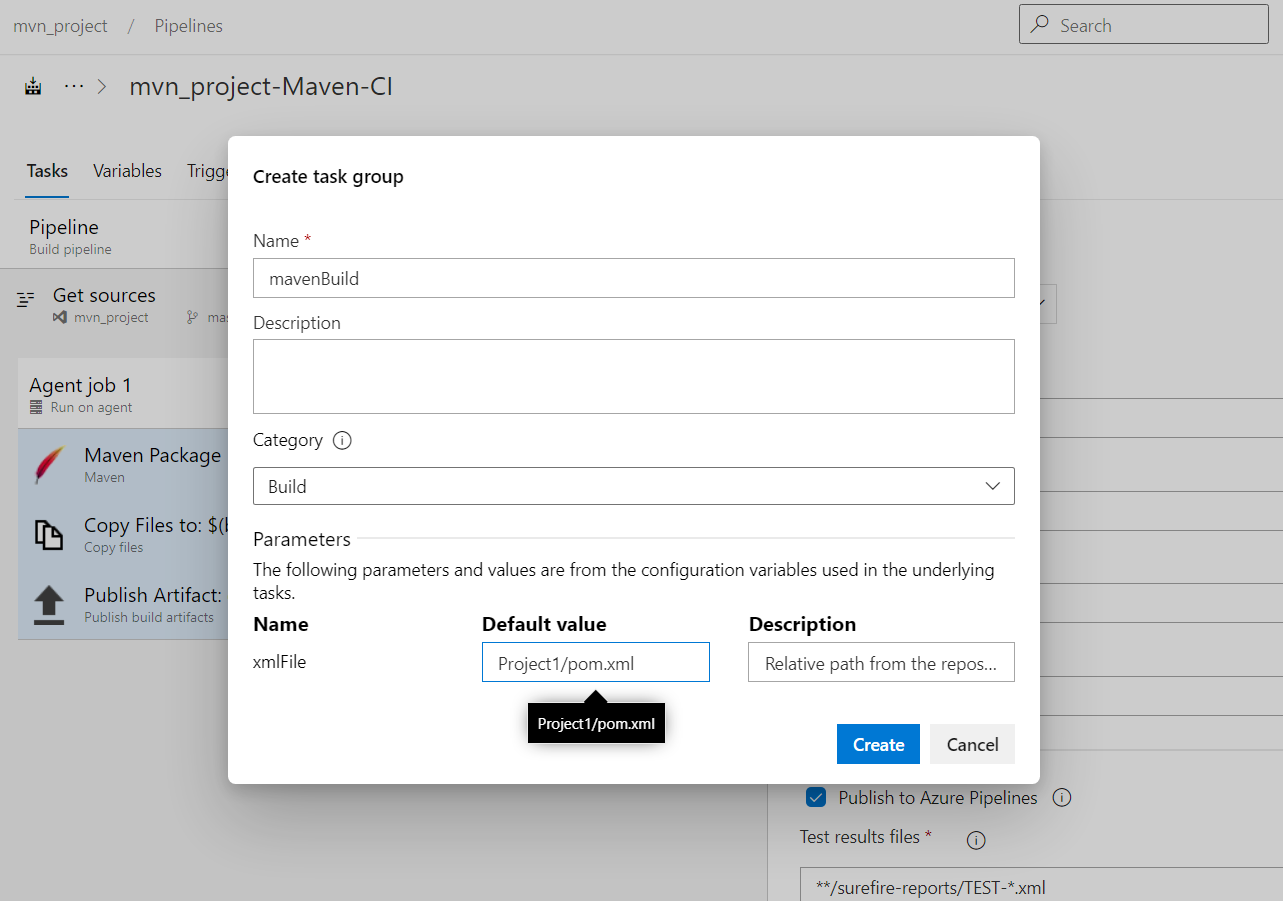The image size is (1283, 901).
Task: Select the Tasks tab
Action: click(x=47, y=171)
